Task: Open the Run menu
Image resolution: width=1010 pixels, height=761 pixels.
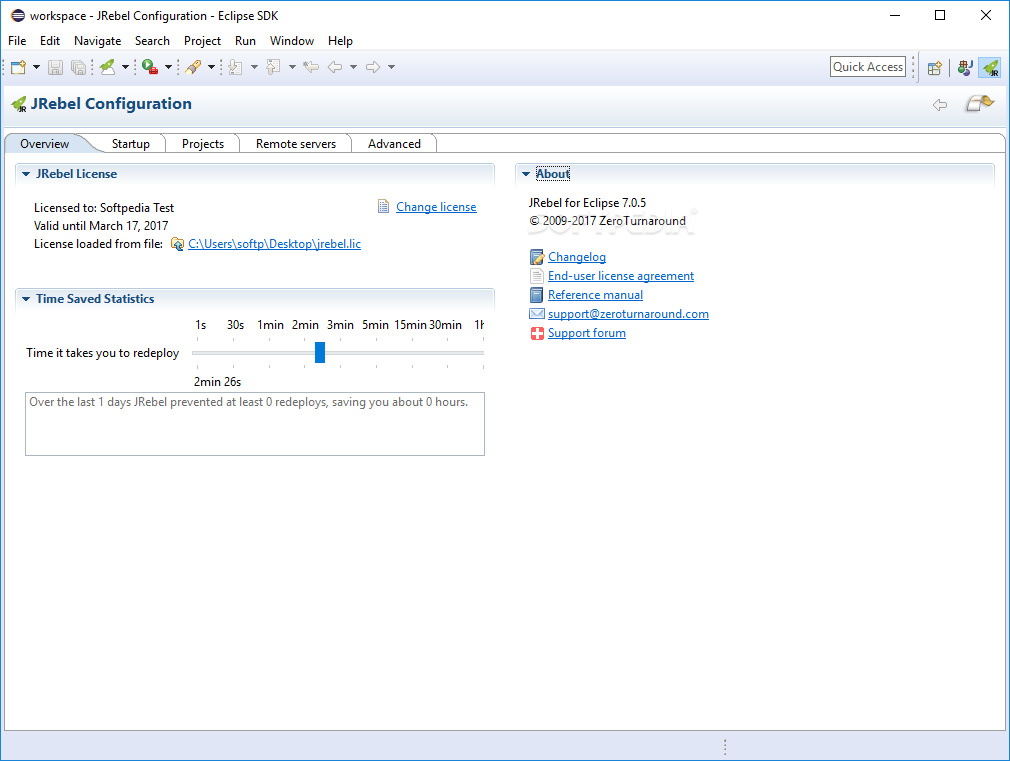Action: point(245,41)
